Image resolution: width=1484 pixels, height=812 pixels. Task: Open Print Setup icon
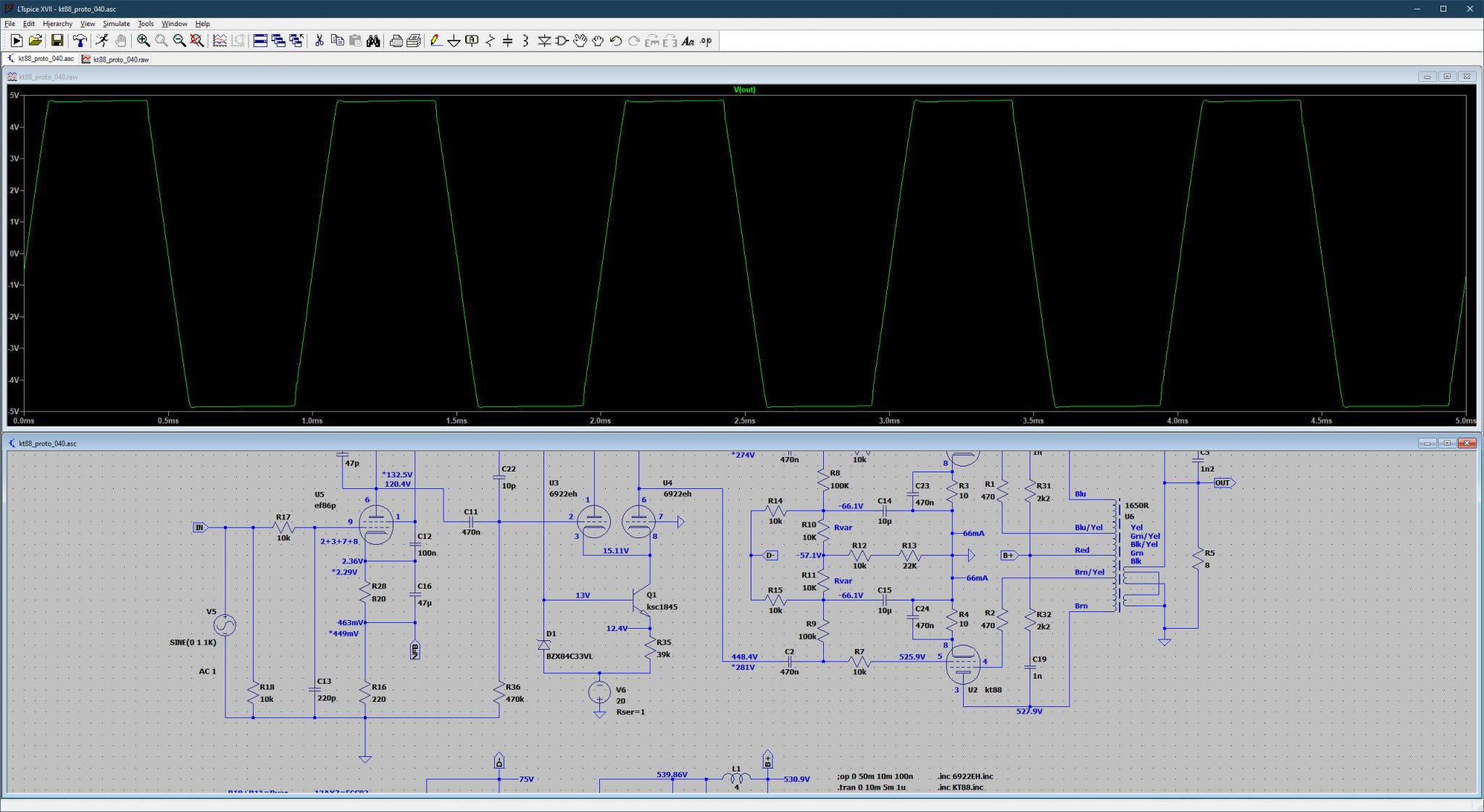(414, 41)
